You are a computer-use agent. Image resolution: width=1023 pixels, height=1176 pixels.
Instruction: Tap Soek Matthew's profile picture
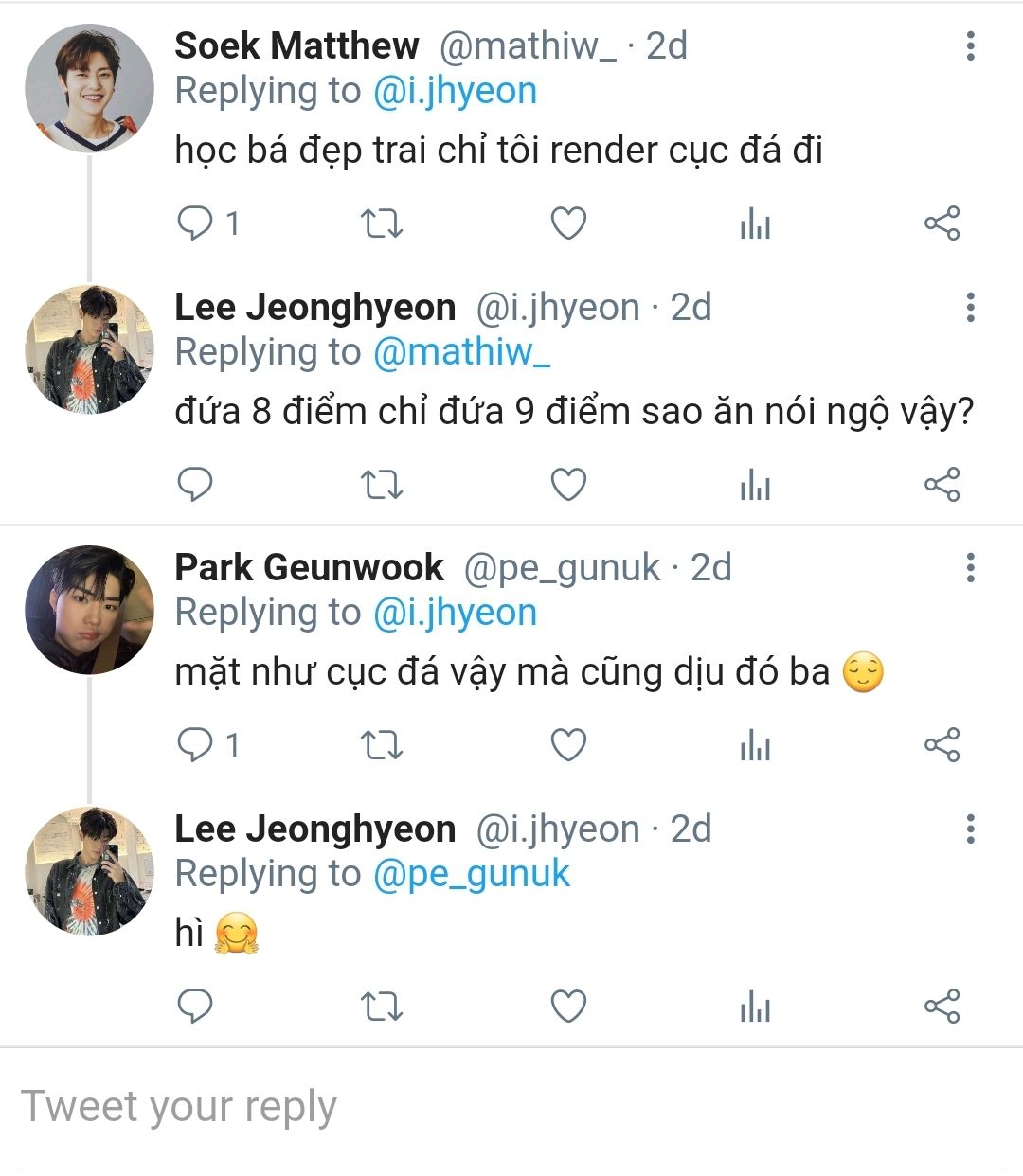(89, 88)
